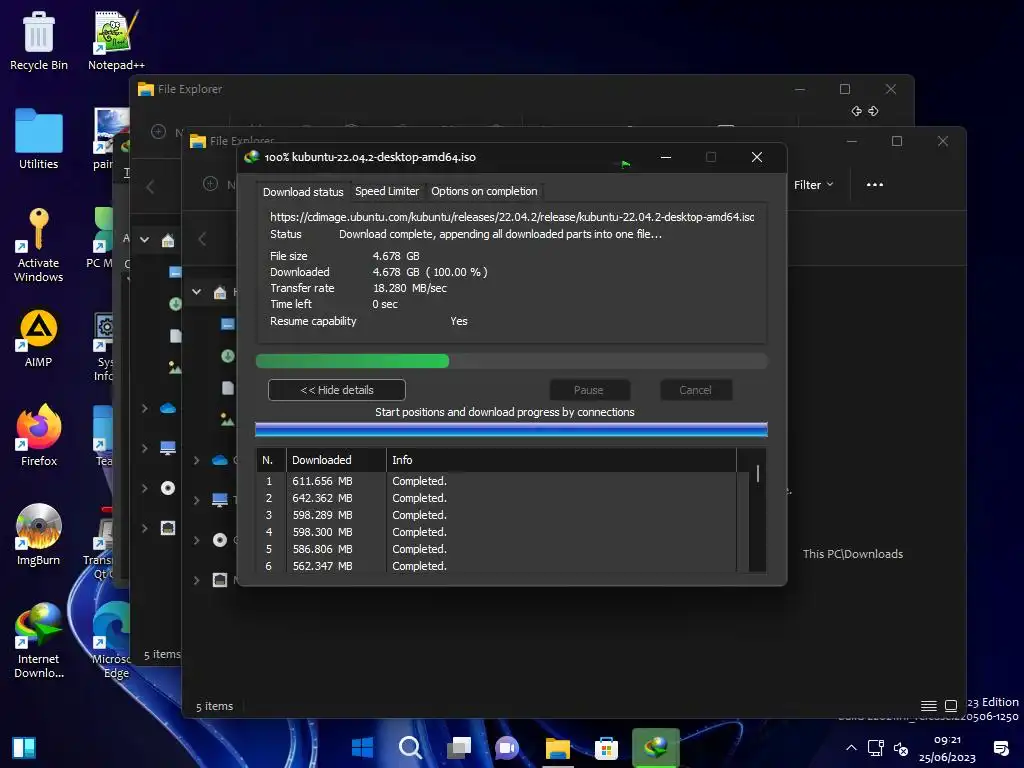Open the Recycle Bin desktop icon
This screenshot has width=1024, height=768.
[39, 40]
